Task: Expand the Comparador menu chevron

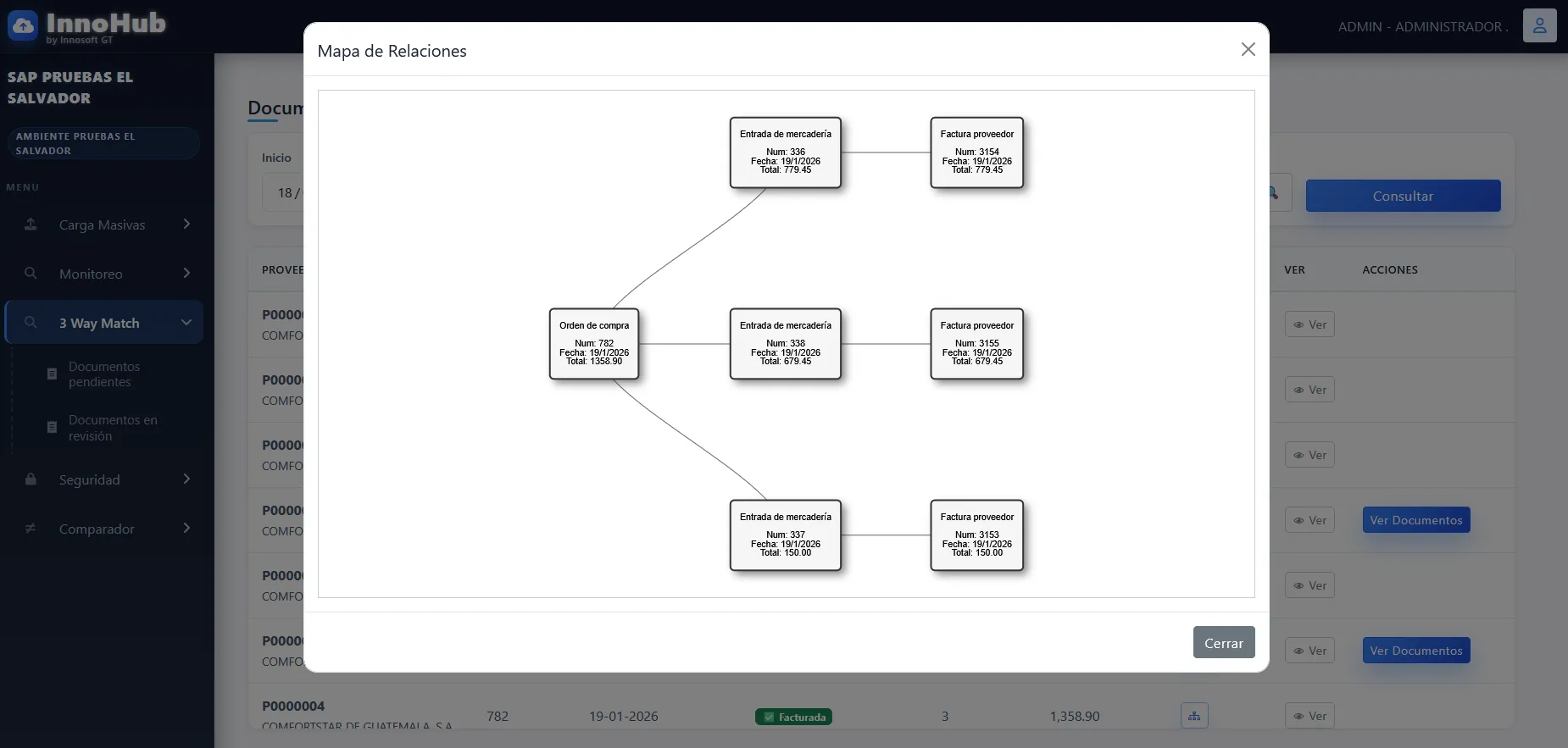Action: [x=186, y=528]
